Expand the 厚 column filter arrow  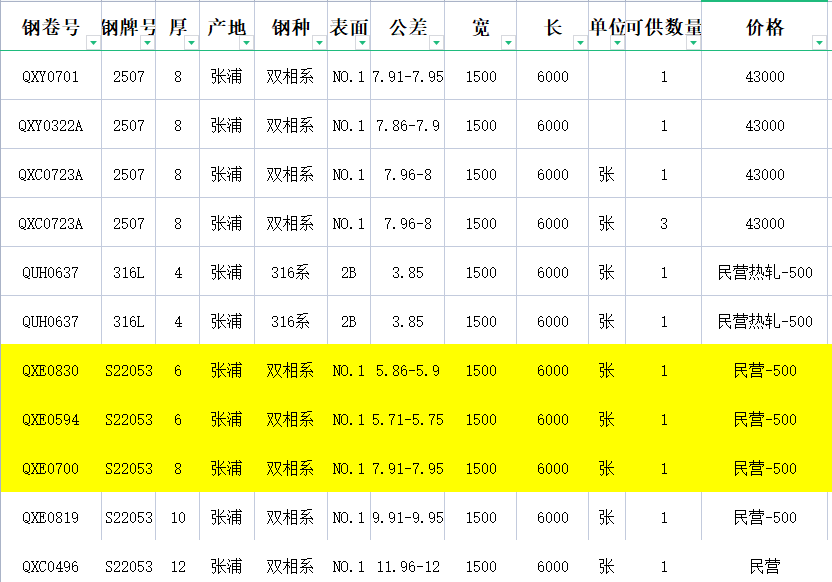pyautogui.click(x=190, y=42)
